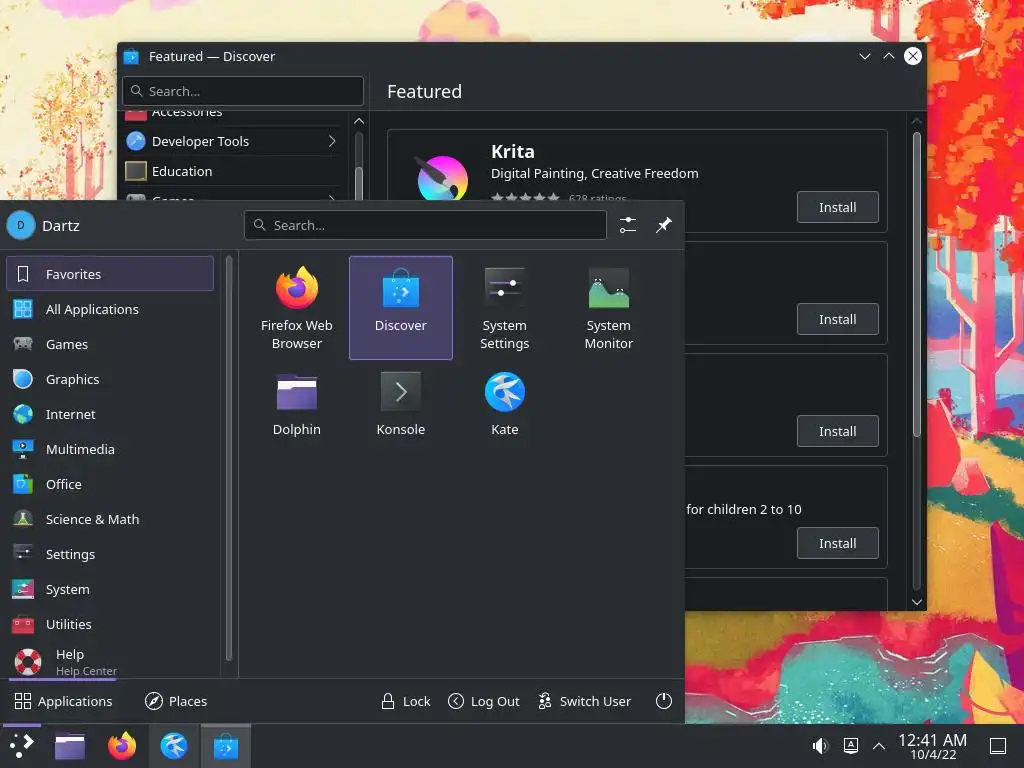The image size is (1024, 768).
Task: Open the KDE application launcher button
Action: pos(22,746)
